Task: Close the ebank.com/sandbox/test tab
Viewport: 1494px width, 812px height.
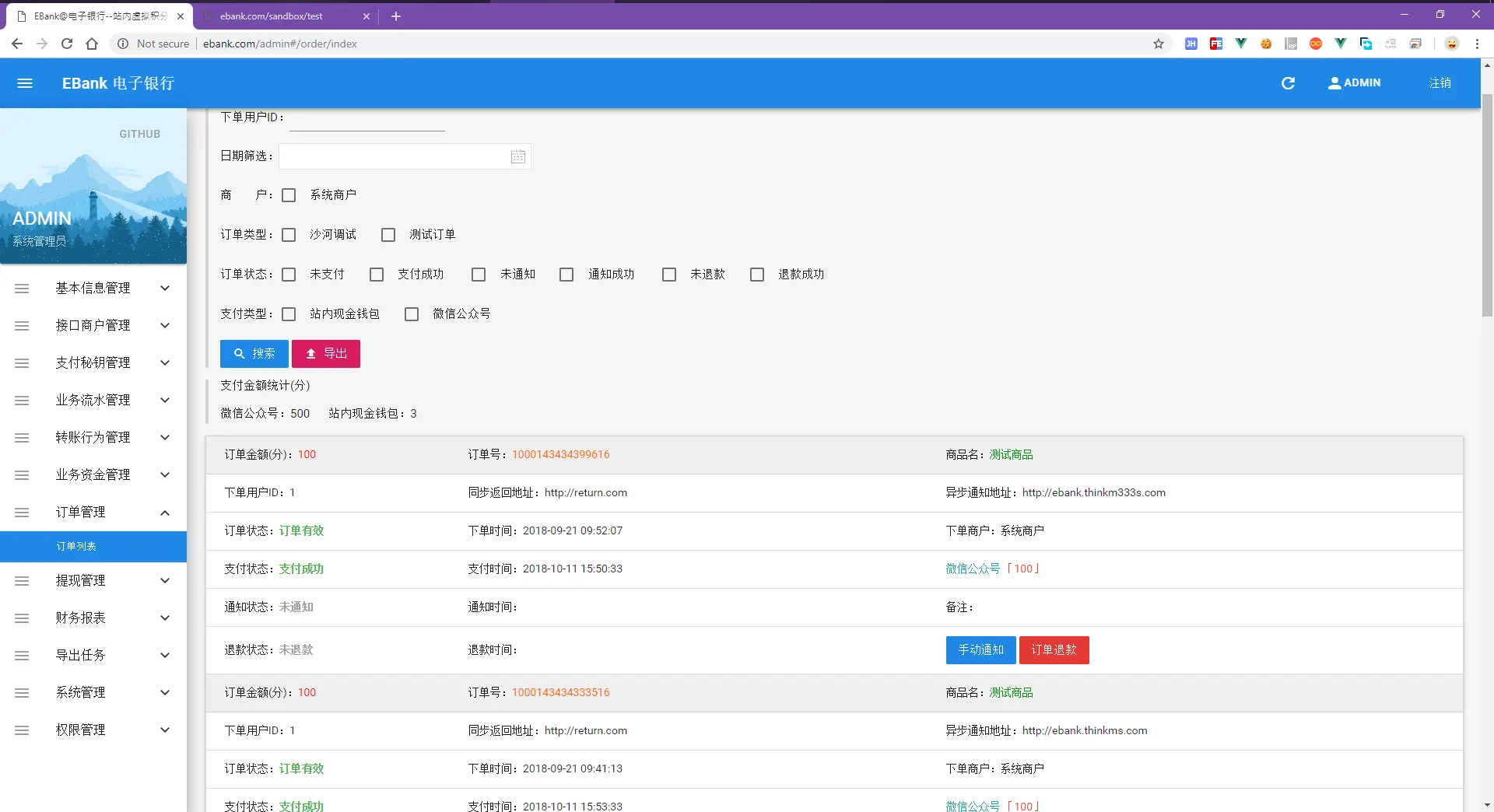Action: click(366, 16)
